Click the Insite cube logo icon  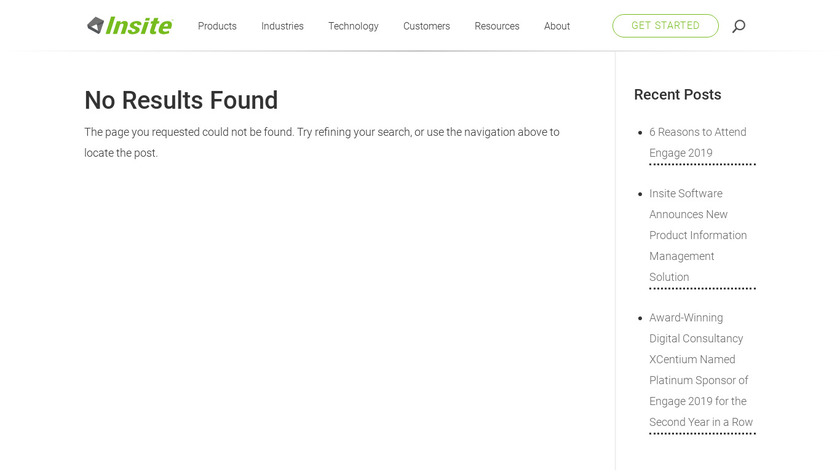click(x=95, y=25)
